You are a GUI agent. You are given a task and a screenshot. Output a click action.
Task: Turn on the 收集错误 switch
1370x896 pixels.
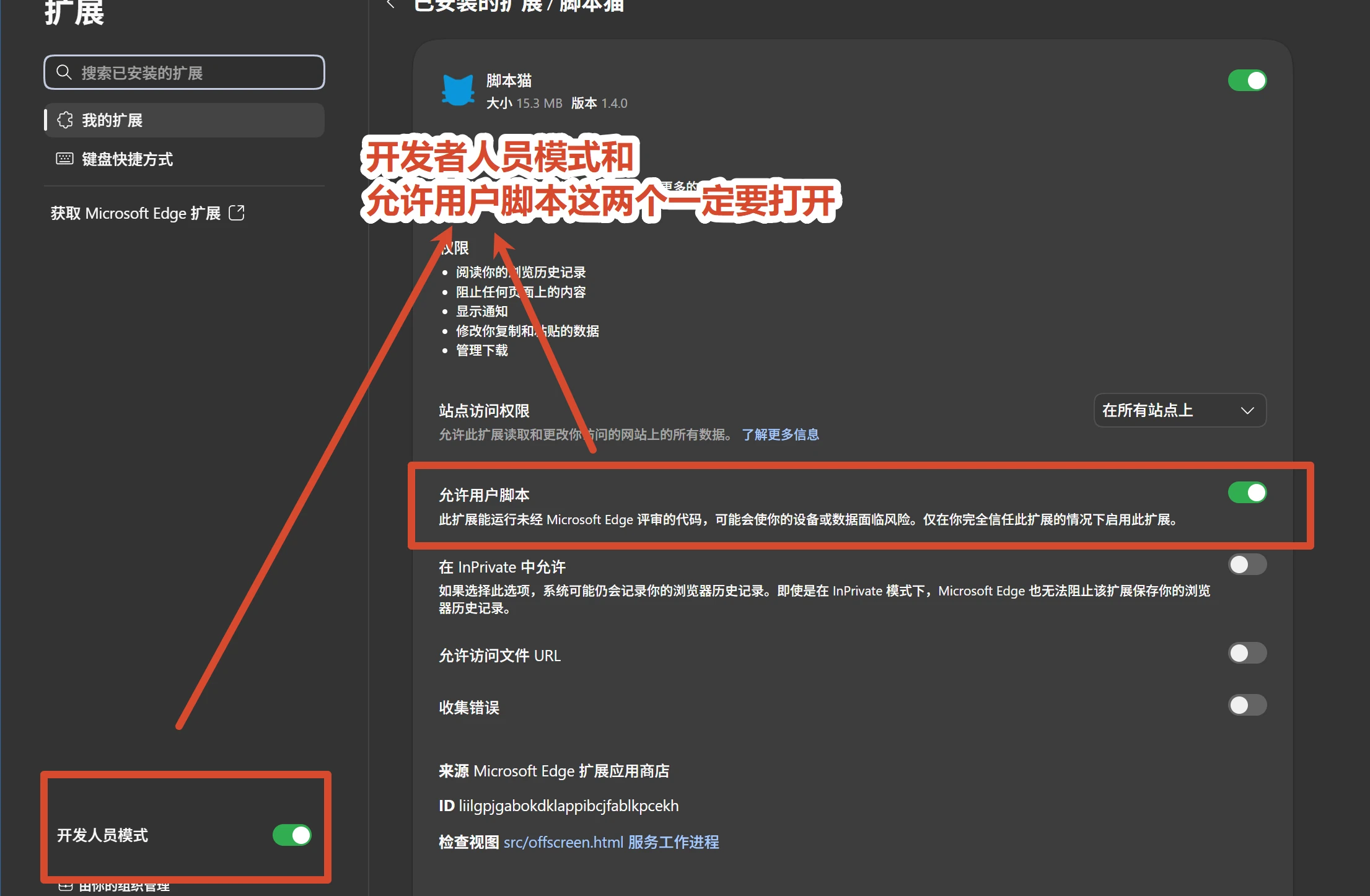tap(1247, 705)
